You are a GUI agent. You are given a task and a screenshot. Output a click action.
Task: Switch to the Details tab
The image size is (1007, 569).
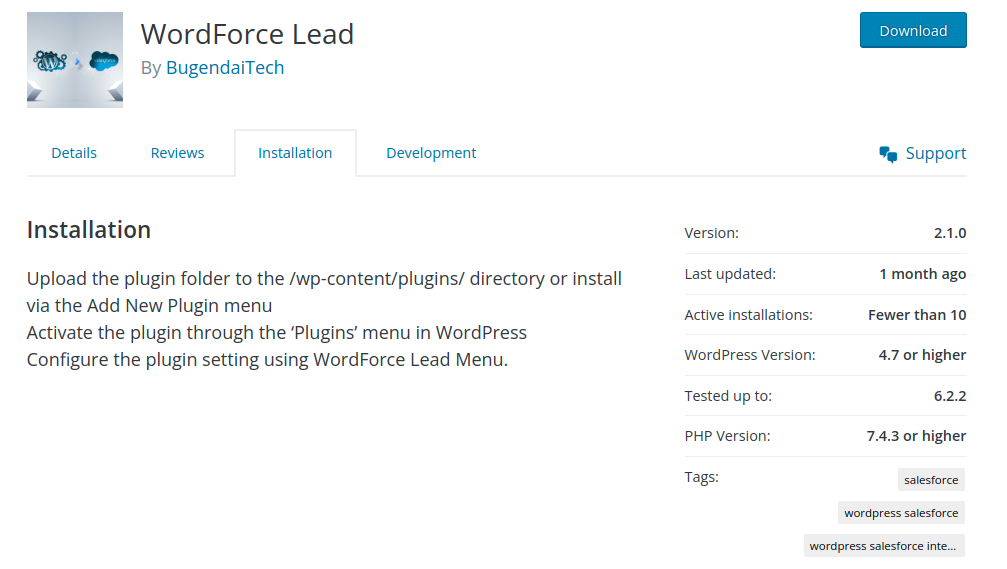pos(74,153)
